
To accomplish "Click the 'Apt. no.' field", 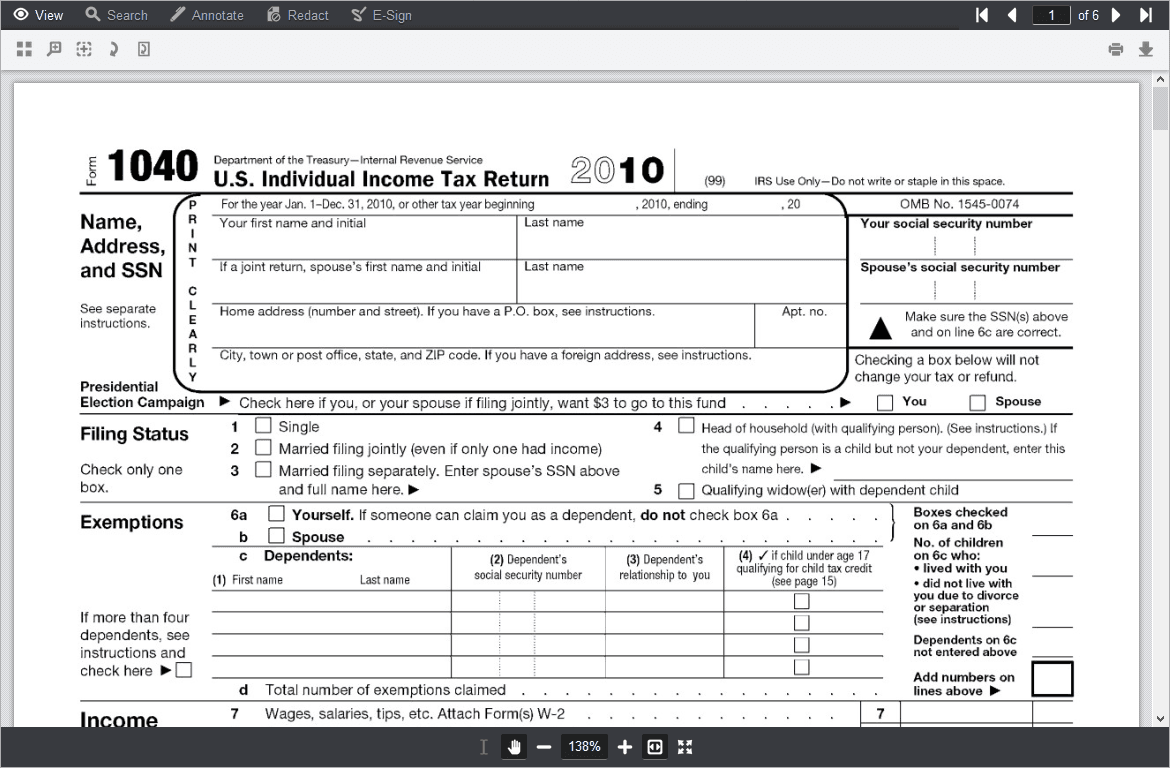I will click(x=801, y=325).
